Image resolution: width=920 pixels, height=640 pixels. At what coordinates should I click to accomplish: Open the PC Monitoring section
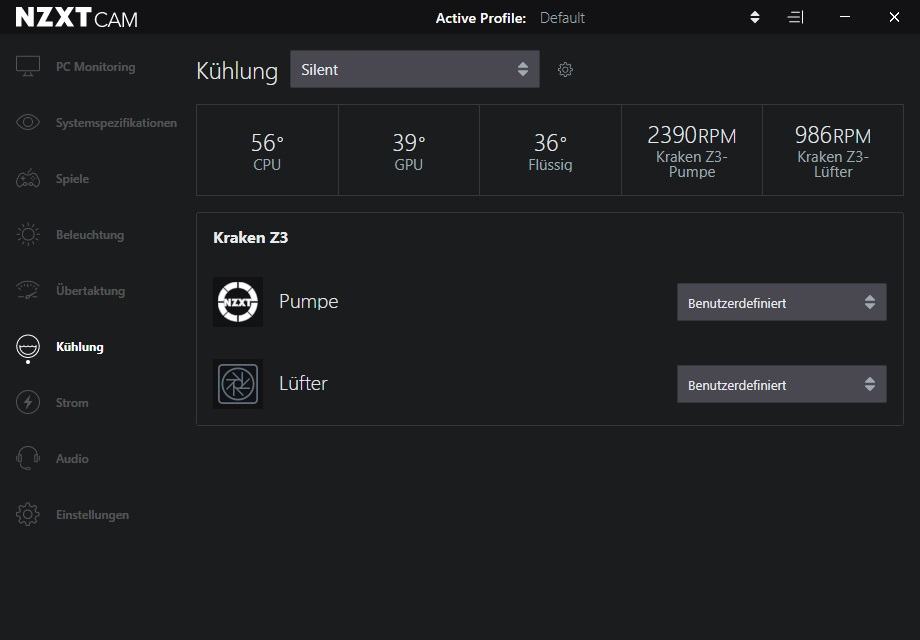tap(96, 67)
